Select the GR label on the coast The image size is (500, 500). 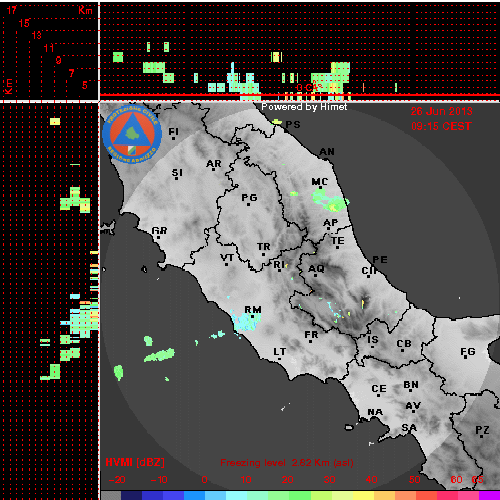point(159,230)
